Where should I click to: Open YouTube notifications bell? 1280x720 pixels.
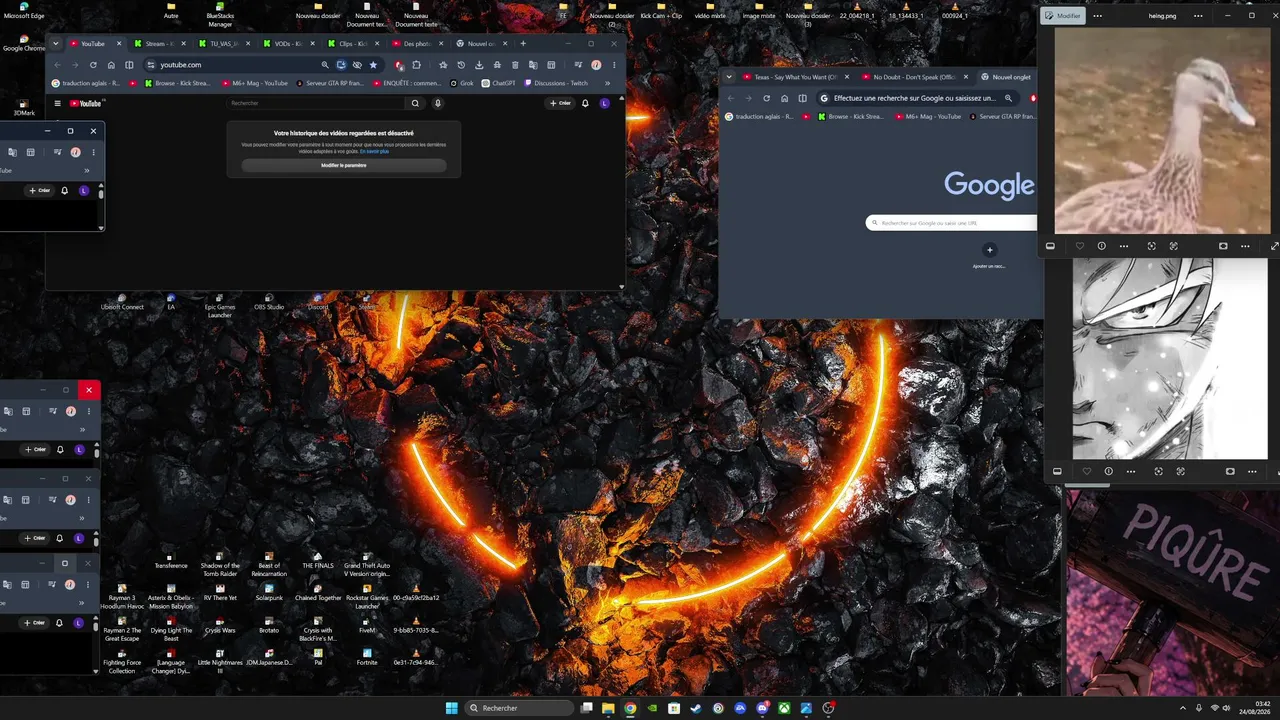(585, 103)
